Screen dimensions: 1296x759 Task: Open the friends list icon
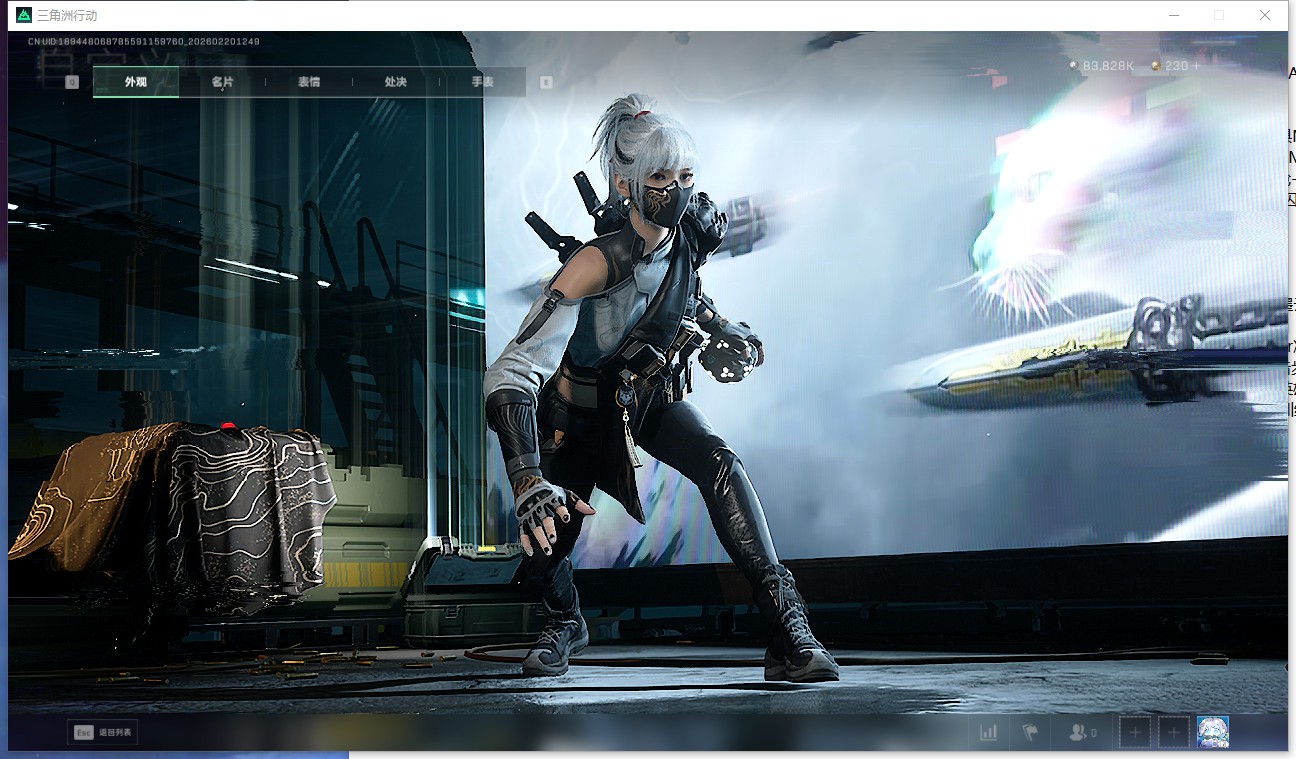pyautogui.click(x=1081, y=732)
